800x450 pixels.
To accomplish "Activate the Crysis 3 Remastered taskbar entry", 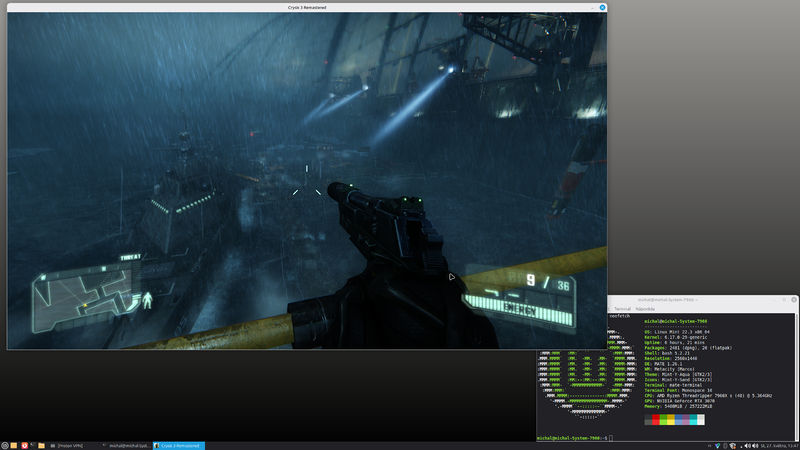I will point(179,445).
